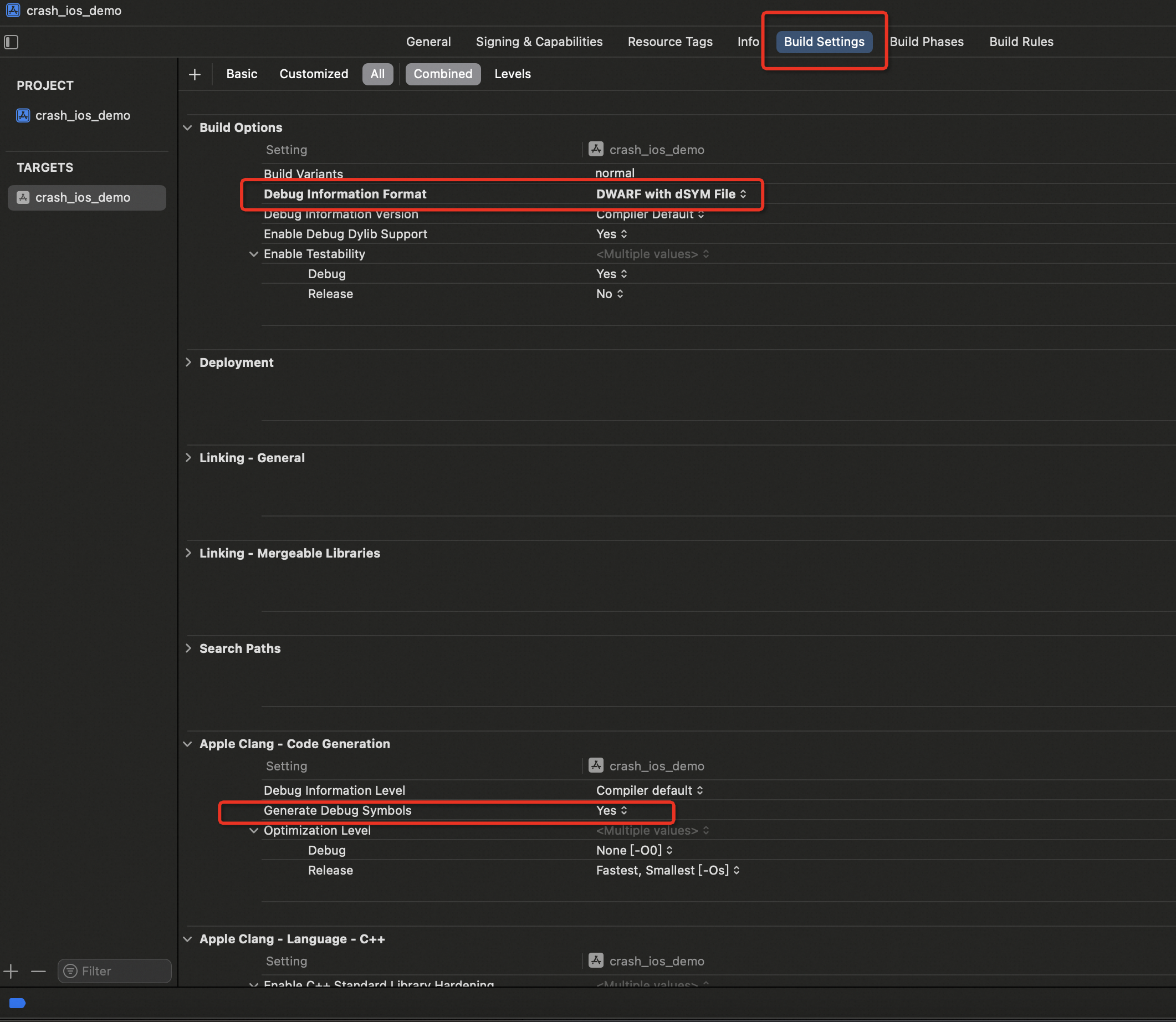Click the Filter input field

(114, 970)
